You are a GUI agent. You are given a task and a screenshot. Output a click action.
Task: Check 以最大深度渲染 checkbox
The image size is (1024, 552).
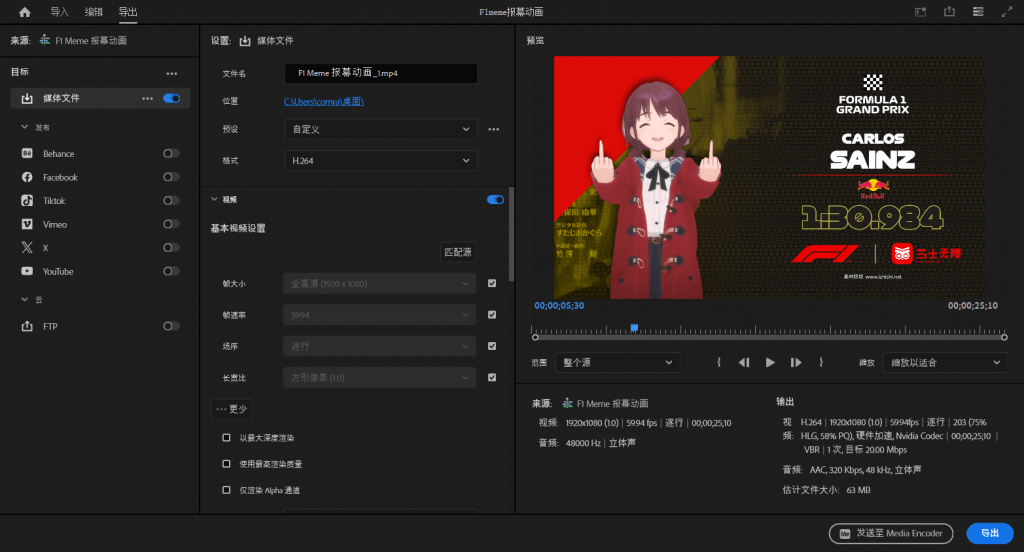coord(227,438)
